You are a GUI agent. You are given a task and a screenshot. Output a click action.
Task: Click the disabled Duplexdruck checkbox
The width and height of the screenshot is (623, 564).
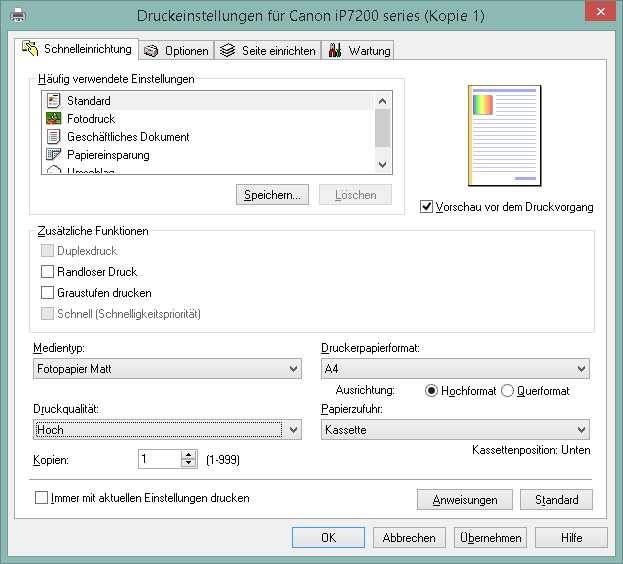click(x=47, y=251)
